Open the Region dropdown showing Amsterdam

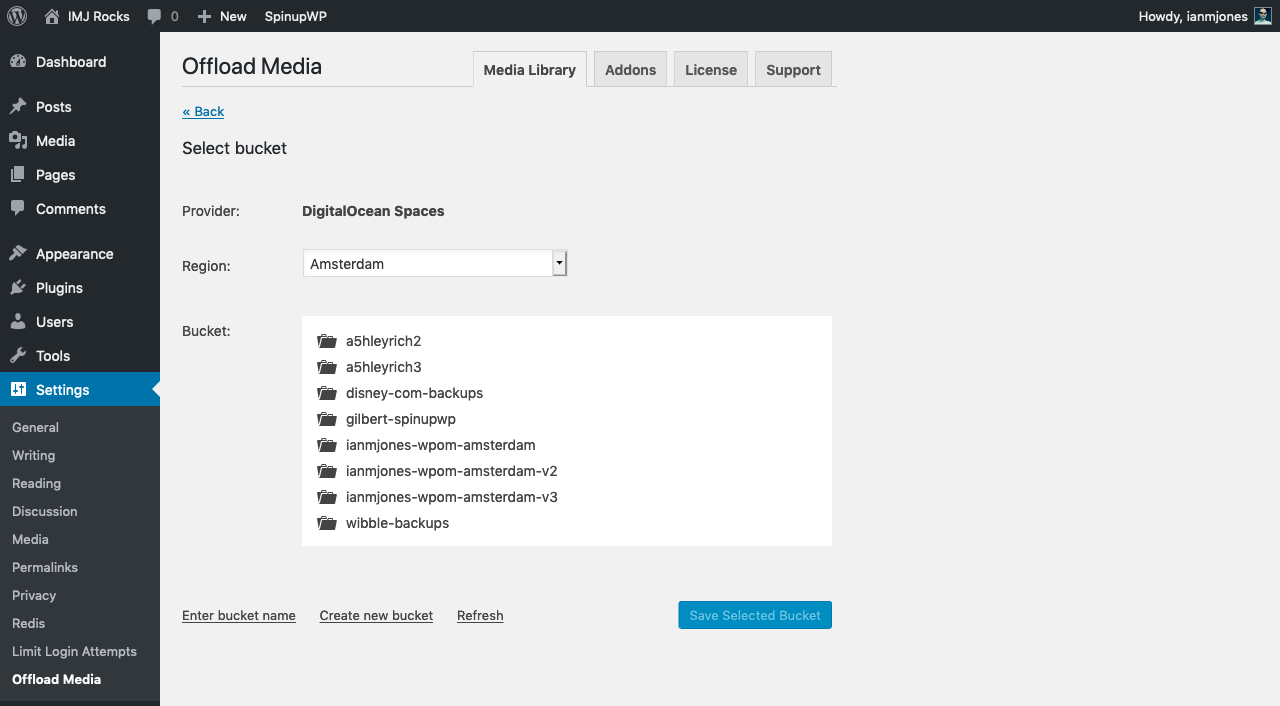click(435, 264)
